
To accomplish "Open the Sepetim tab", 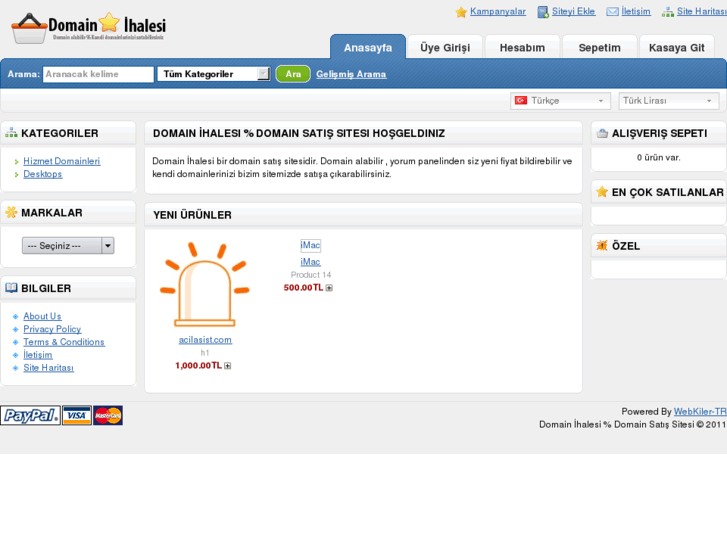I will point(599,47).
